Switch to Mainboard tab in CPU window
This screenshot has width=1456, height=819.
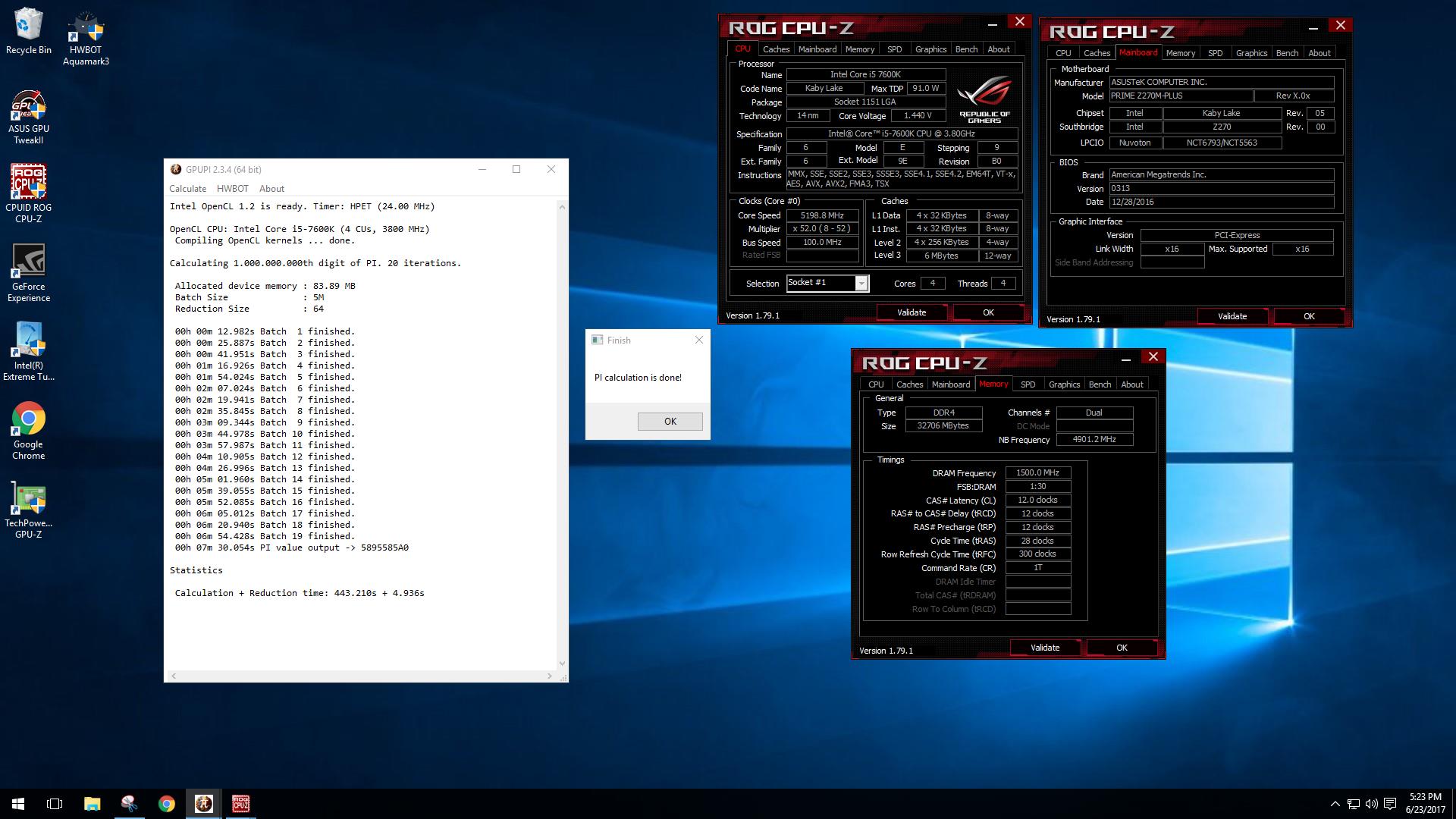coord(817,49)
